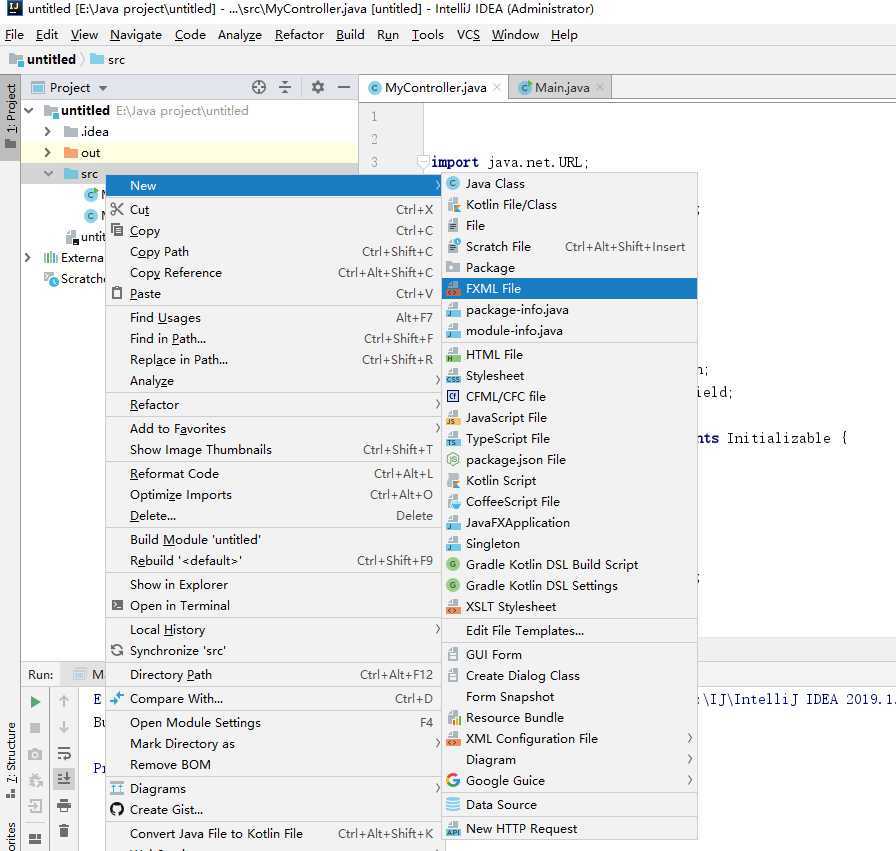This screenshot has width=896, height=851.
Task: Open Project panel settings gear
Action: point(318,87)
